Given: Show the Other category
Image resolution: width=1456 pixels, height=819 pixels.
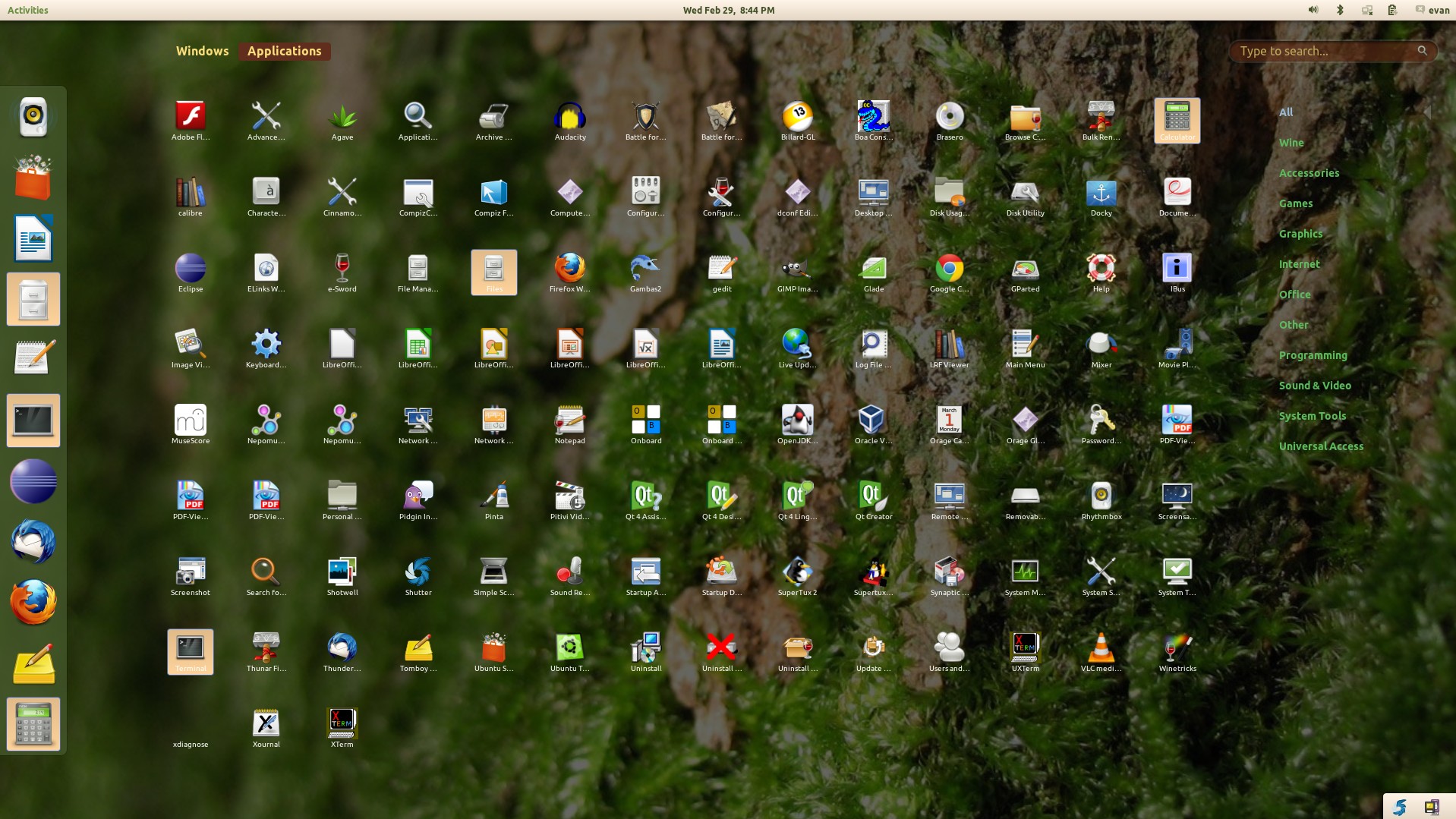Looking at the screenshot, I should point(1294,325).
